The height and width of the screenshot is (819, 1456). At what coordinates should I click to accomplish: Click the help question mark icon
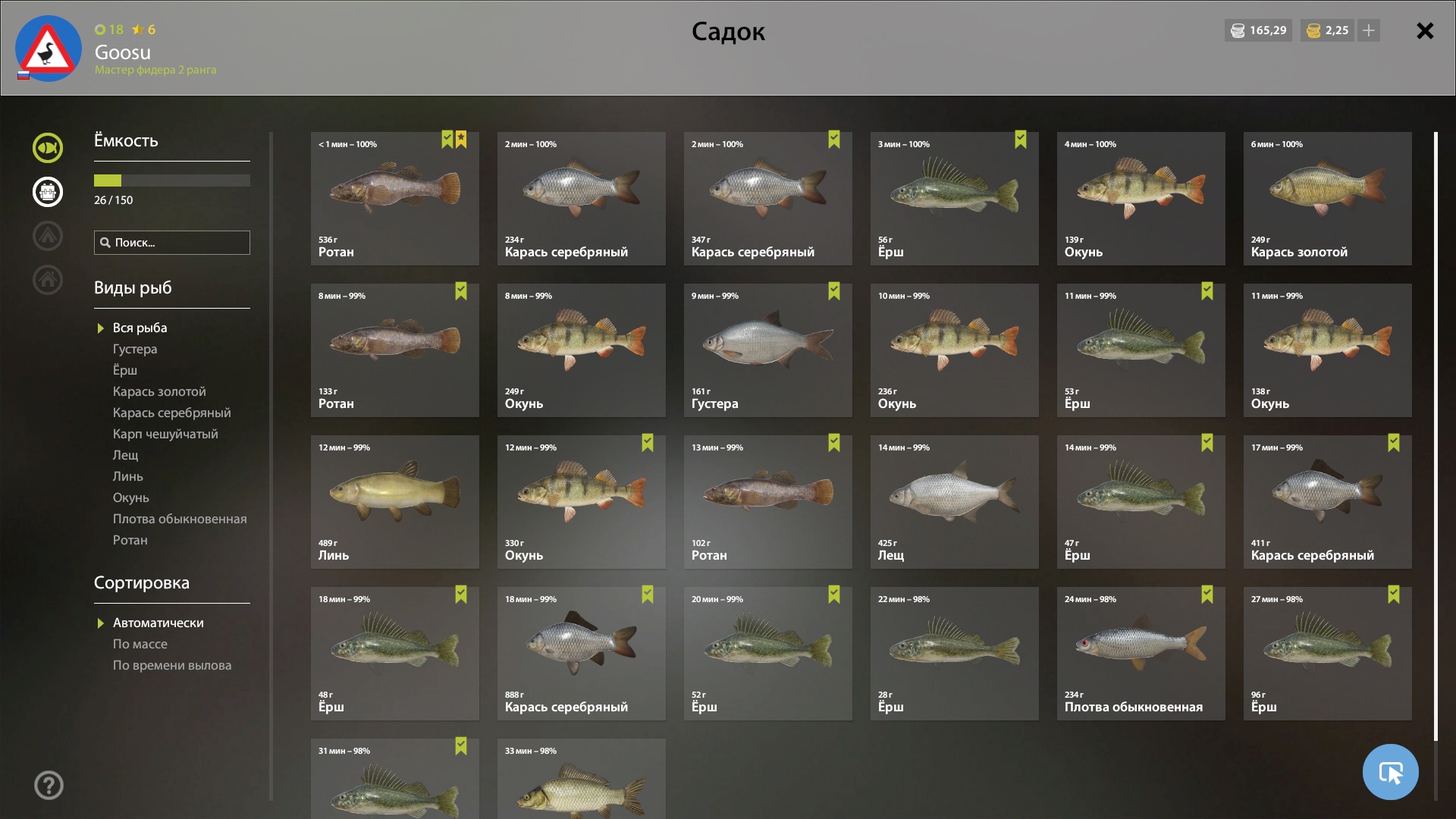point(49,785)
